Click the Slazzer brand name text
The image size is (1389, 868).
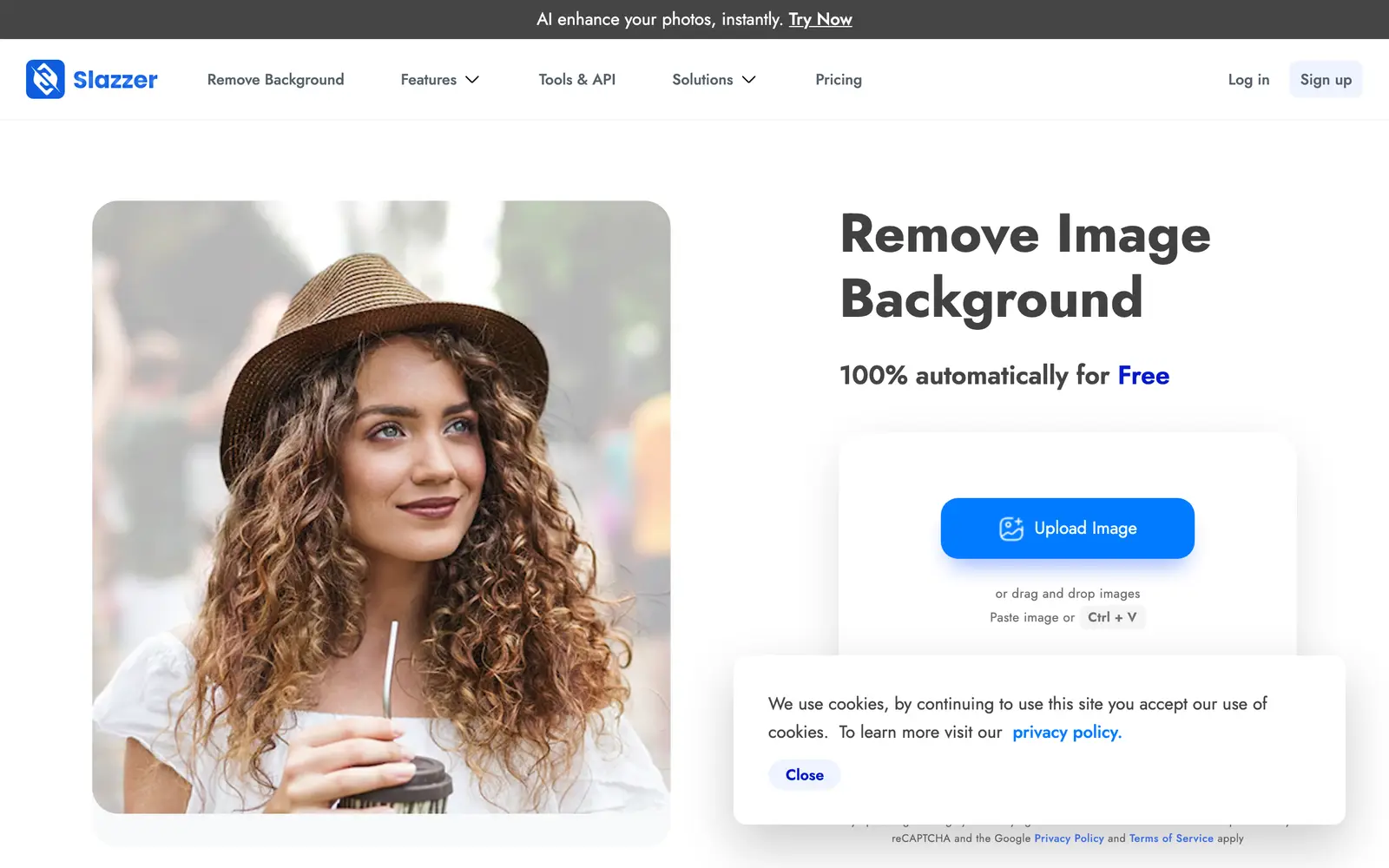pos(115,80)
